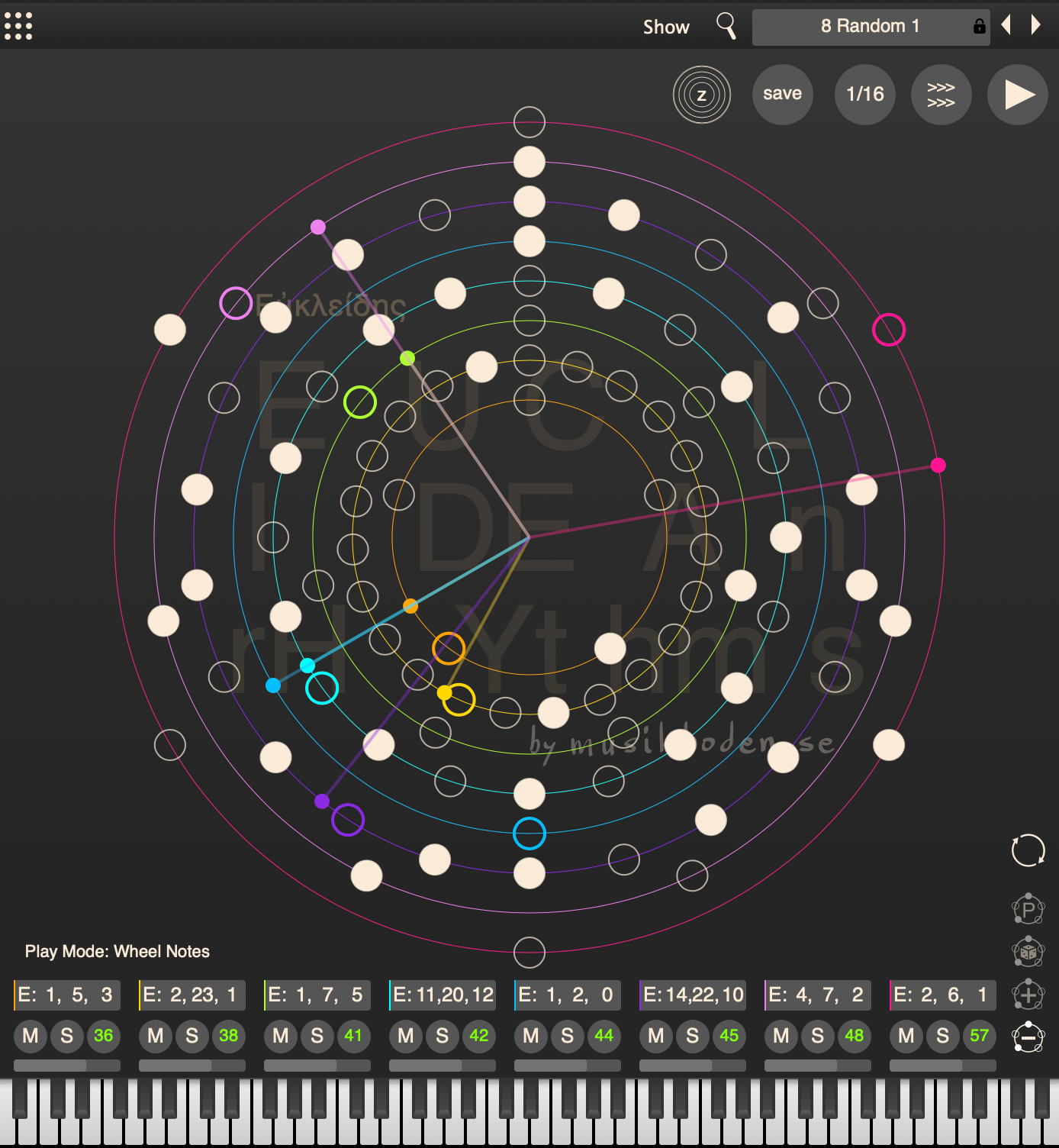Add a ring with the plus icon

1028,995
